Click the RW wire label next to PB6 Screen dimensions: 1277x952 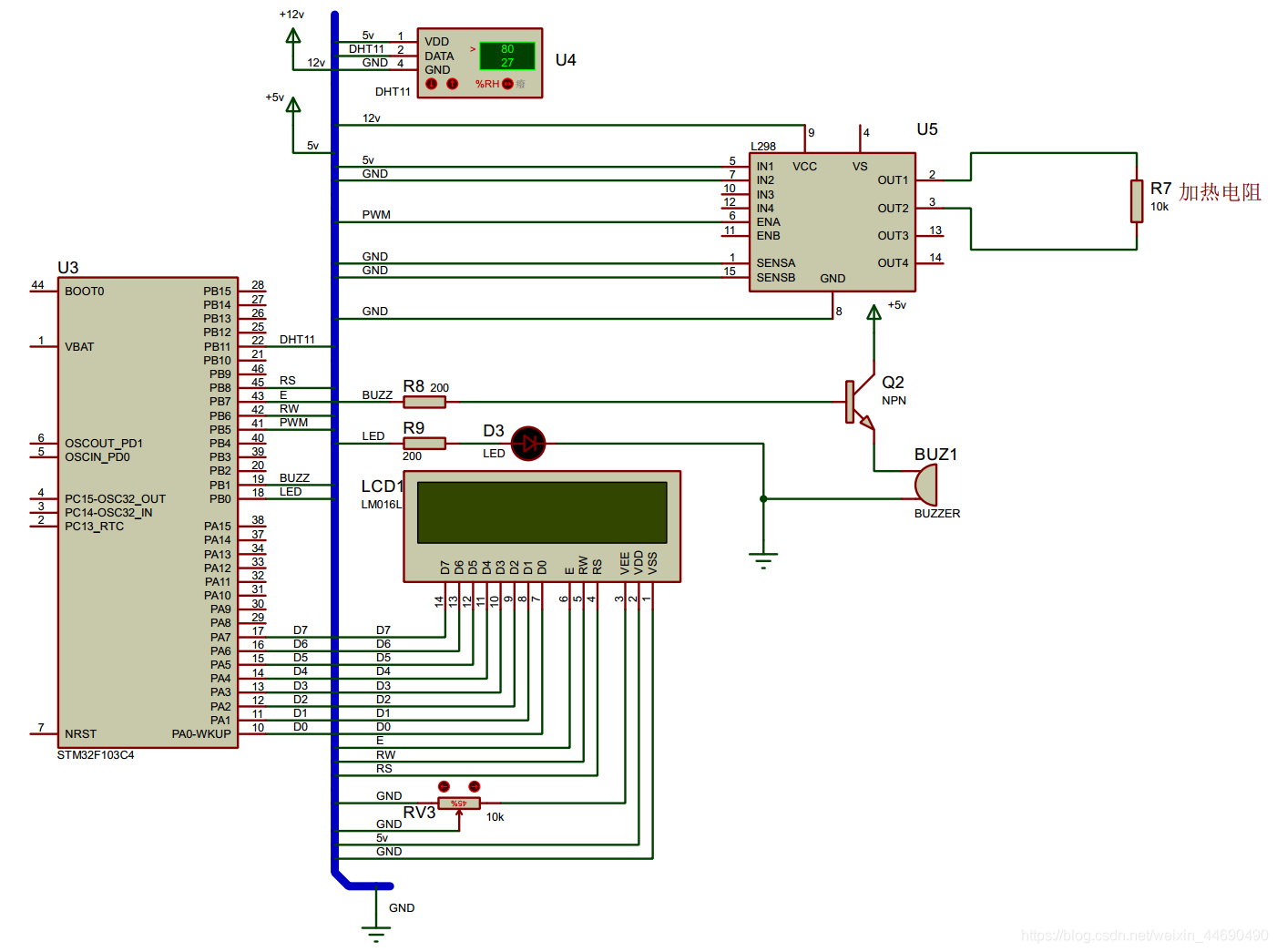pyautogui.click(x=289, y=409)
